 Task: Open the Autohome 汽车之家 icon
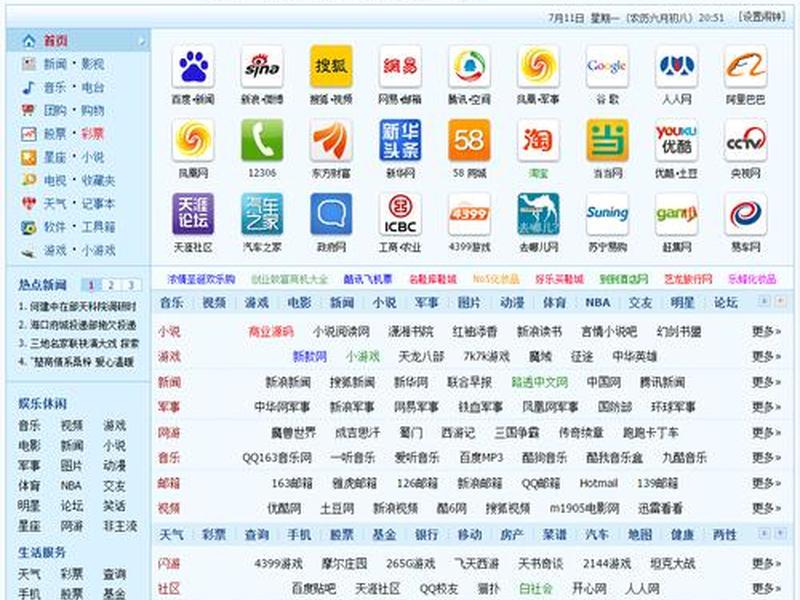coord(262,214)
